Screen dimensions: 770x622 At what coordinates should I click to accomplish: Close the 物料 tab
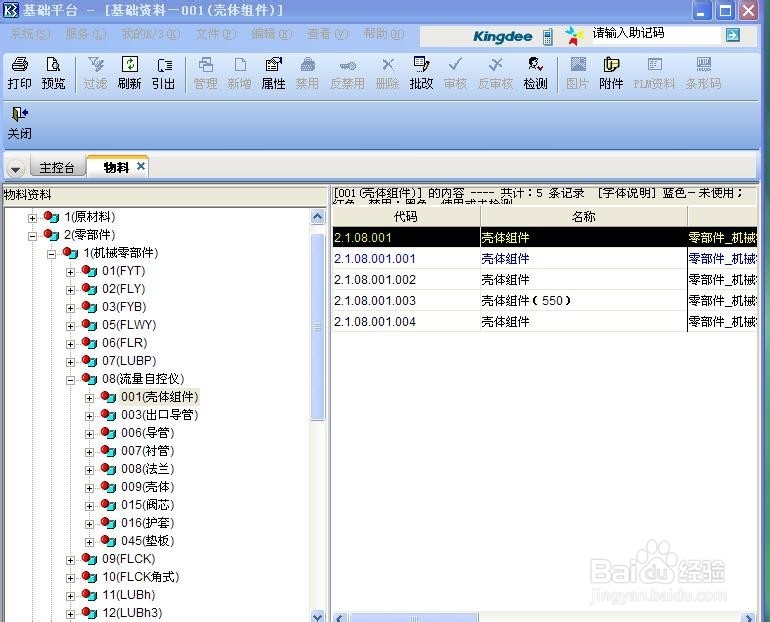pos(141,166)
